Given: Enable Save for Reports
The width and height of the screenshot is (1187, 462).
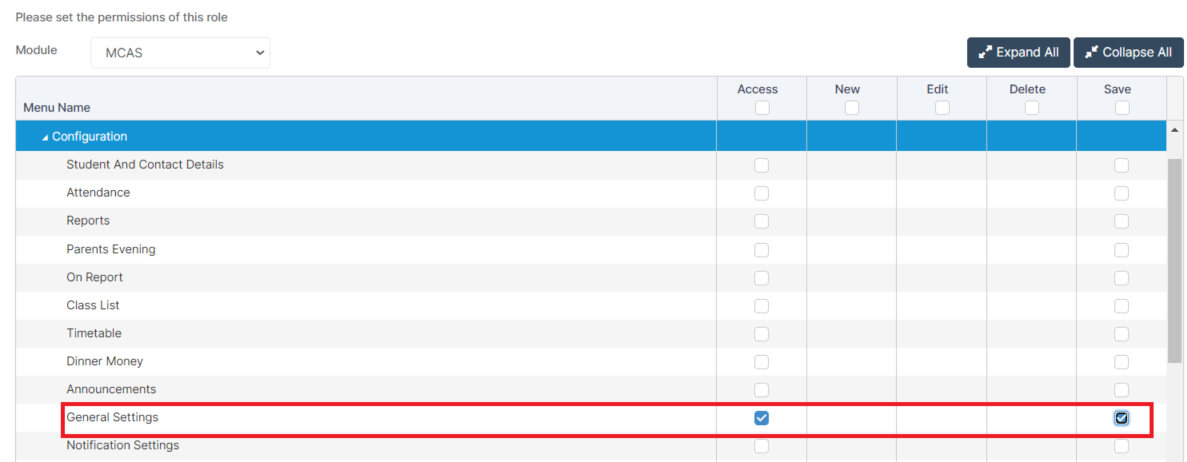Looking at the screenshot, I should pos(1122,221).
